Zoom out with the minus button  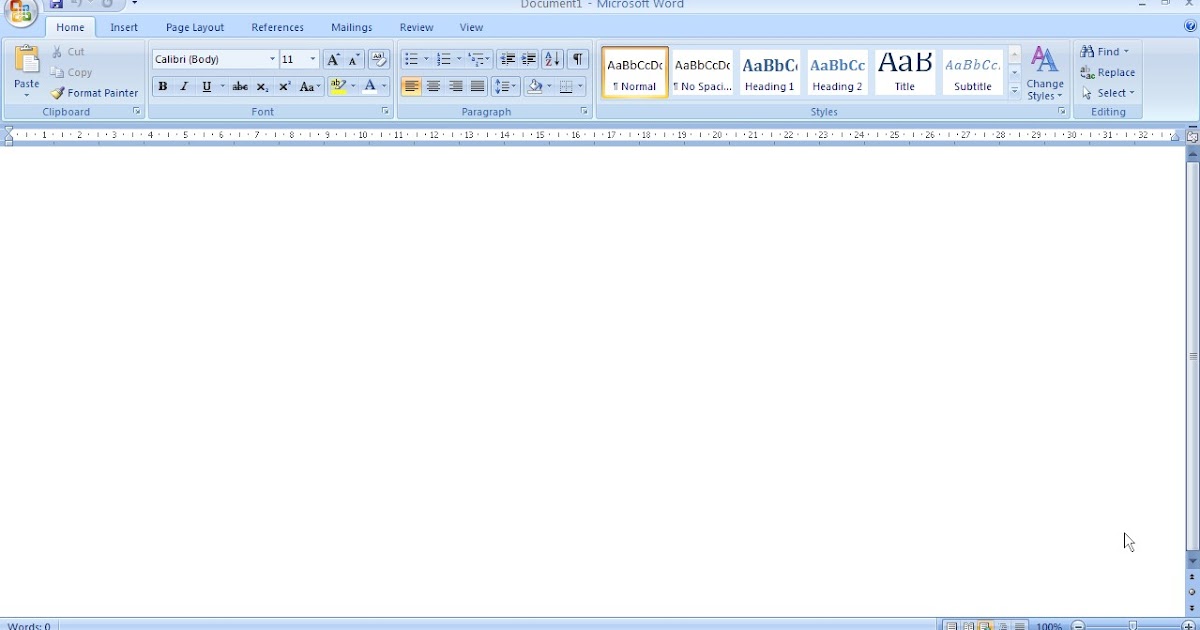point(1078,625)
